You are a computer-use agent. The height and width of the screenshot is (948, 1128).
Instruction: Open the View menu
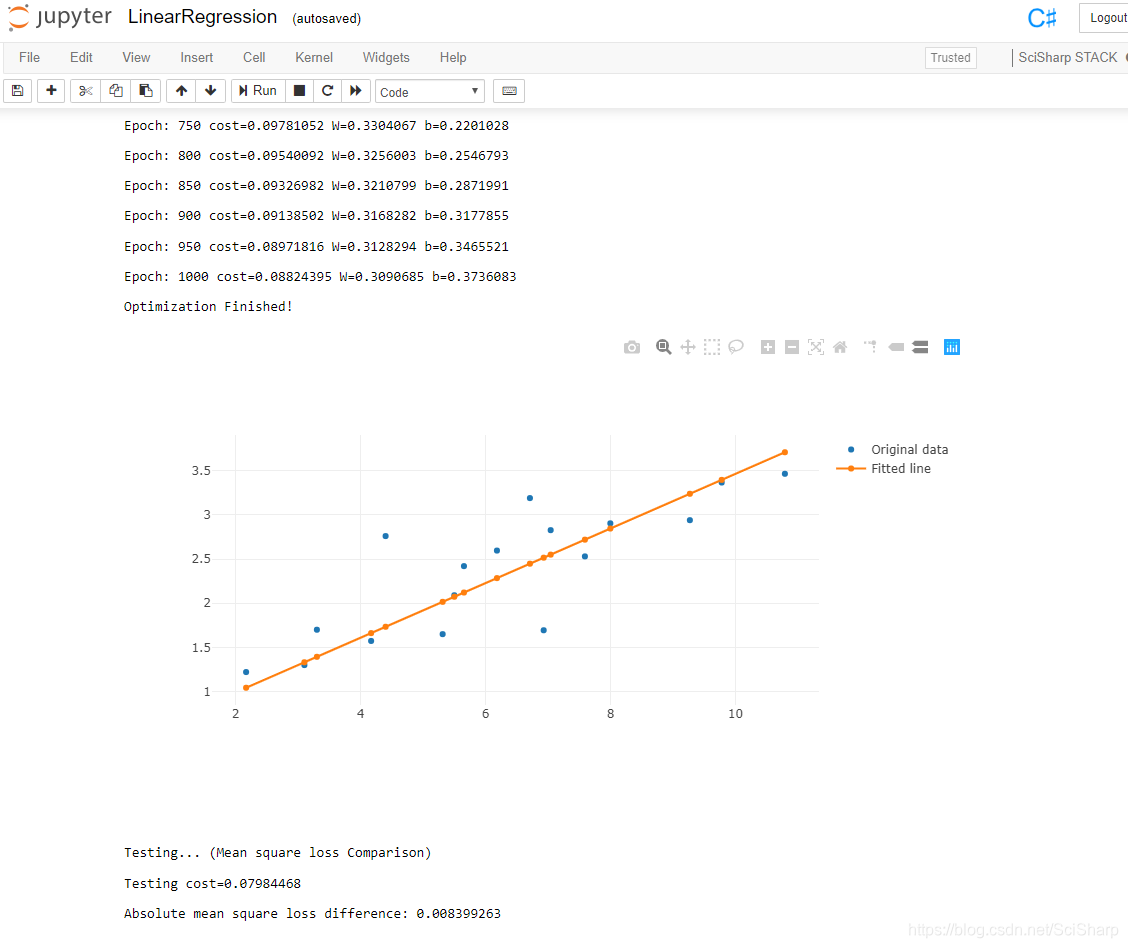pyautogui.click(x=136, y=58)
